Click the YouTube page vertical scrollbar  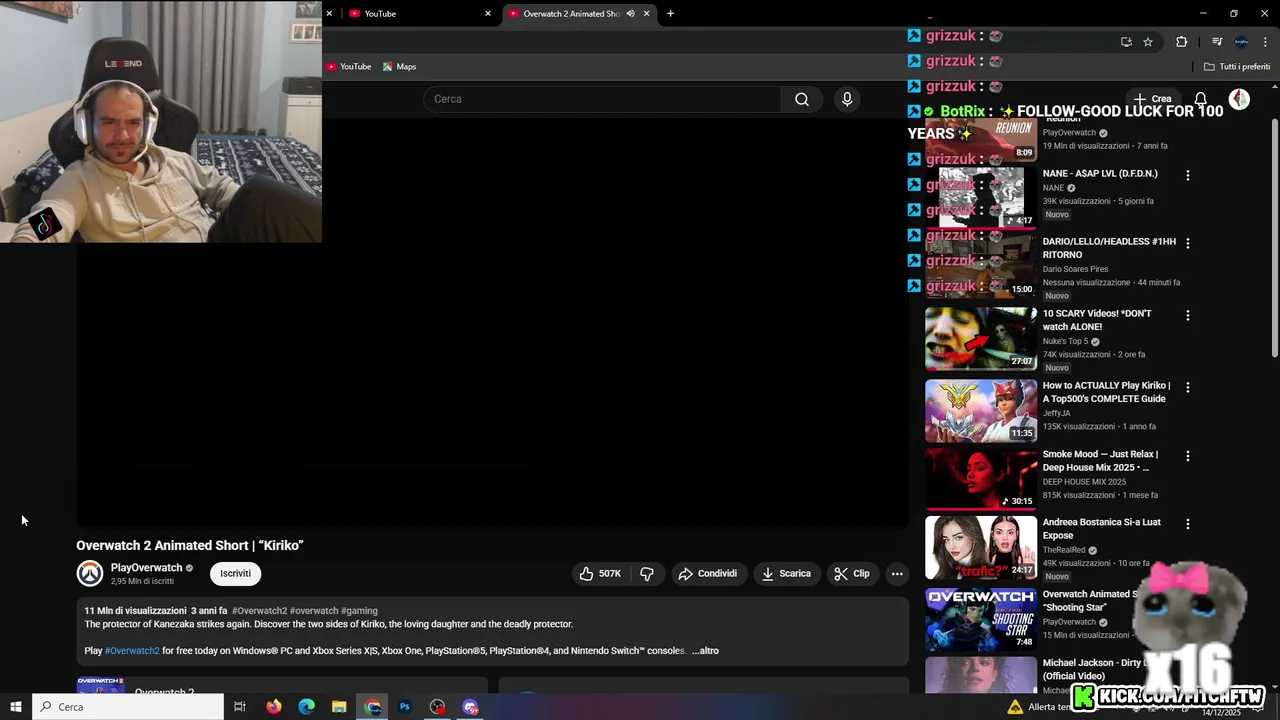point(1274,240)
